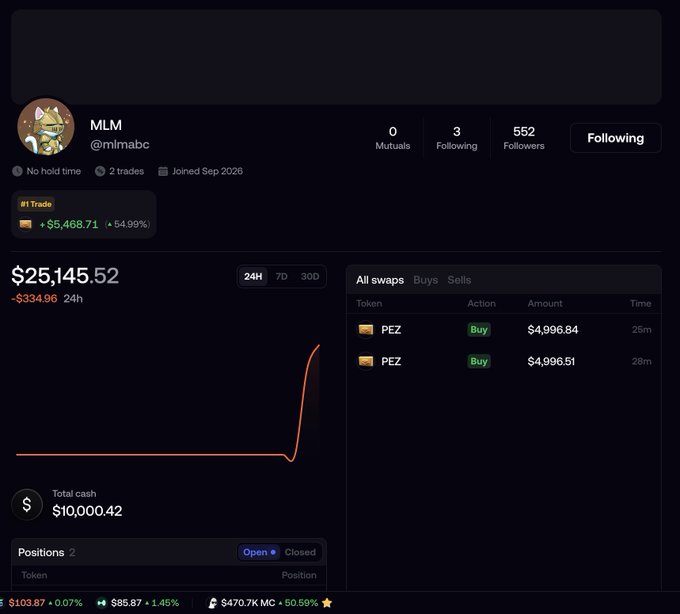This screenshot has width=680, height=614.
Task: Click the 1.45% ticker change
Action: pyautogui.click(x=165, y=603)
